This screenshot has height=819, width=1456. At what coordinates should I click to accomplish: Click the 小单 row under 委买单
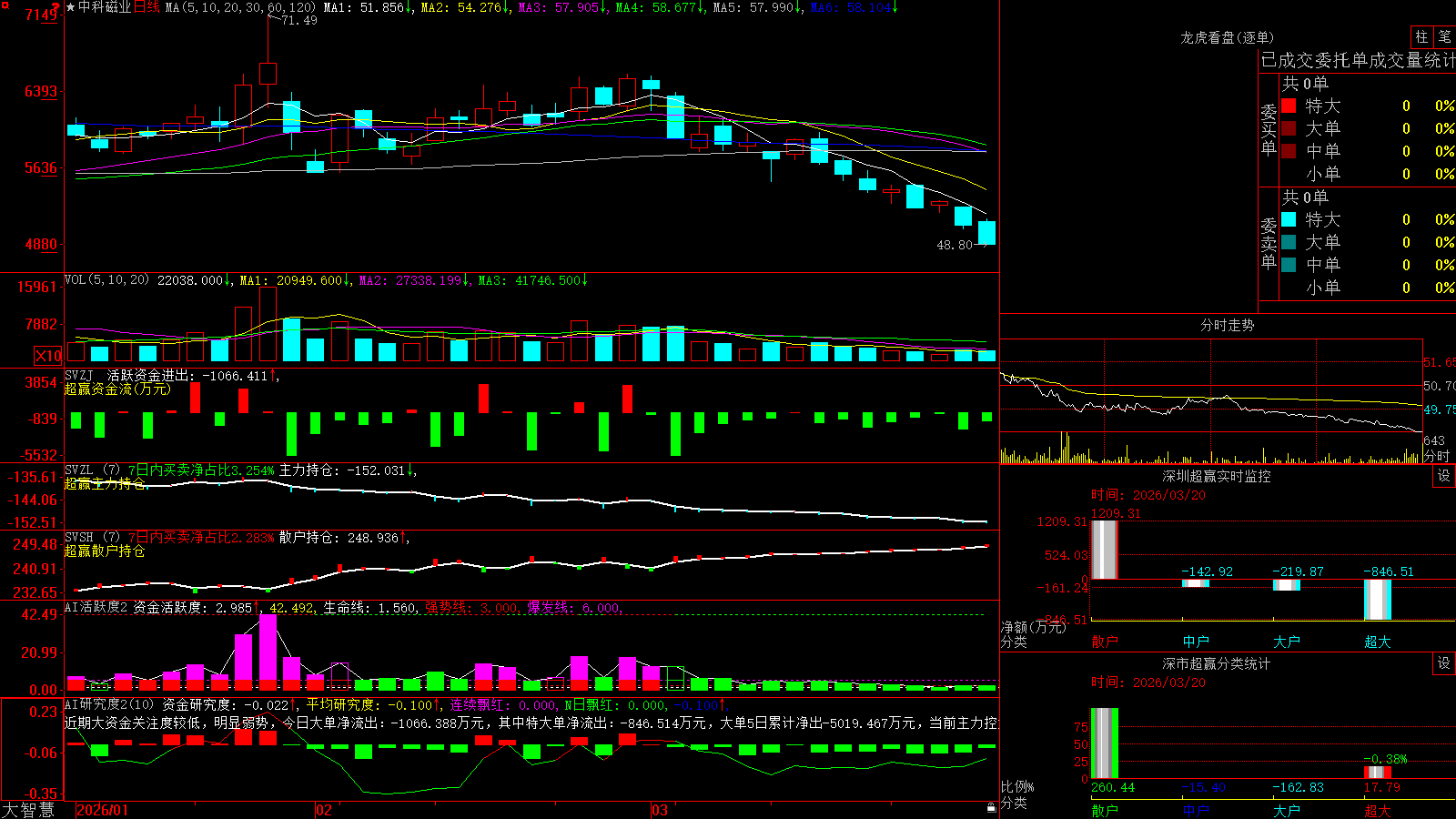click(x=1368, y=174)
